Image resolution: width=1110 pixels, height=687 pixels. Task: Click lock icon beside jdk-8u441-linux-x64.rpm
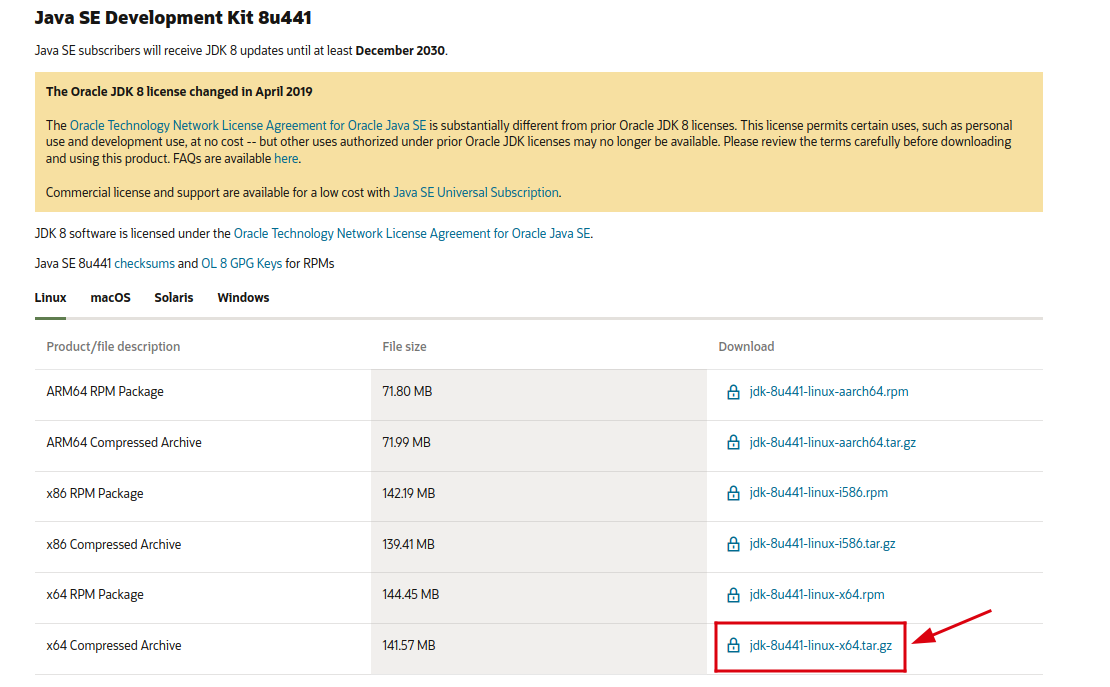[x=733, y=595]
